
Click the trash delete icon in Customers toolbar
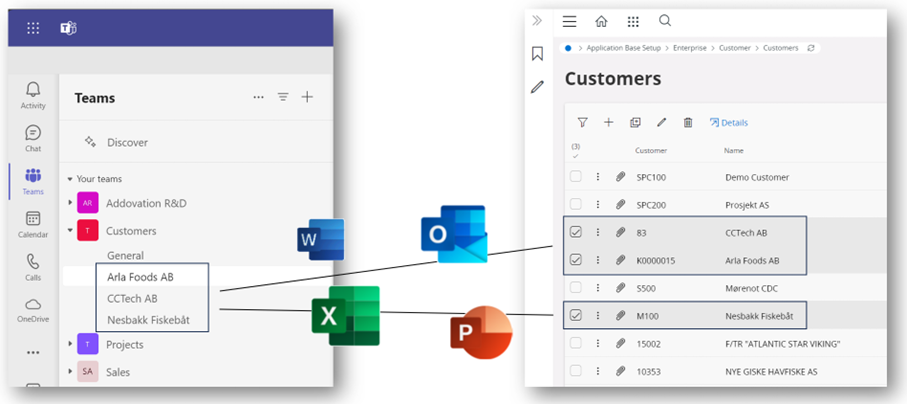(688, 122)
